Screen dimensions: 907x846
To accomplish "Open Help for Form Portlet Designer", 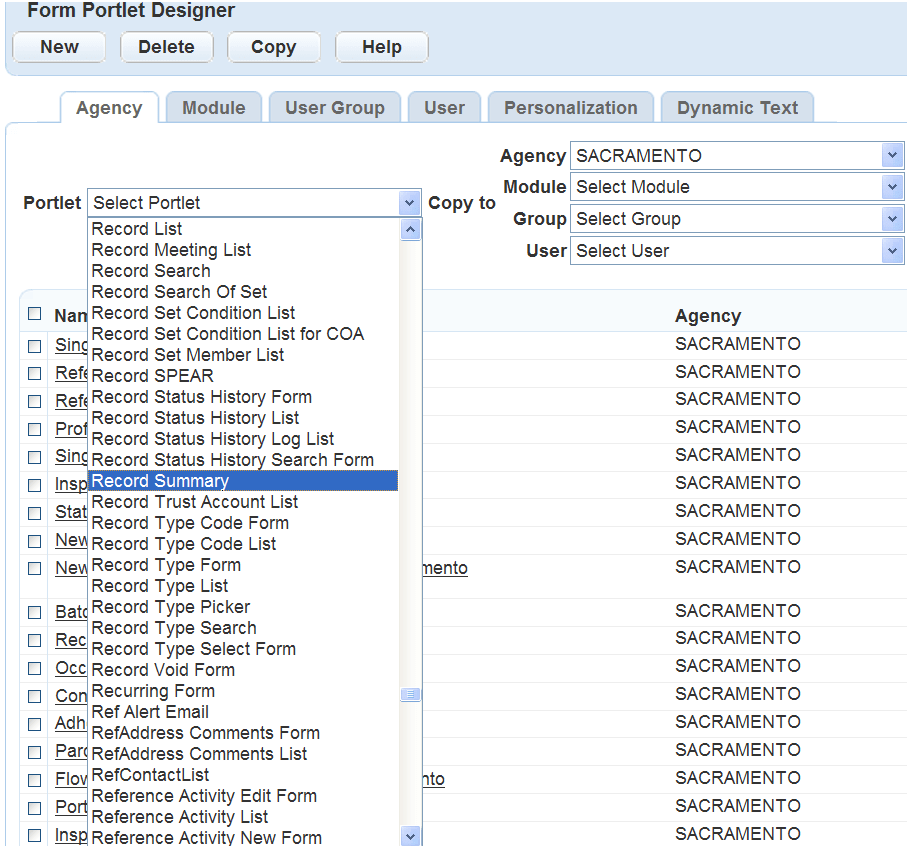I will 381,47.
